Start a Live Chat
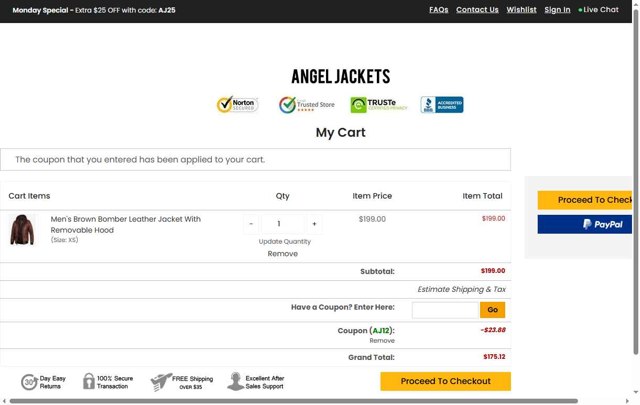 coord(598,10)
